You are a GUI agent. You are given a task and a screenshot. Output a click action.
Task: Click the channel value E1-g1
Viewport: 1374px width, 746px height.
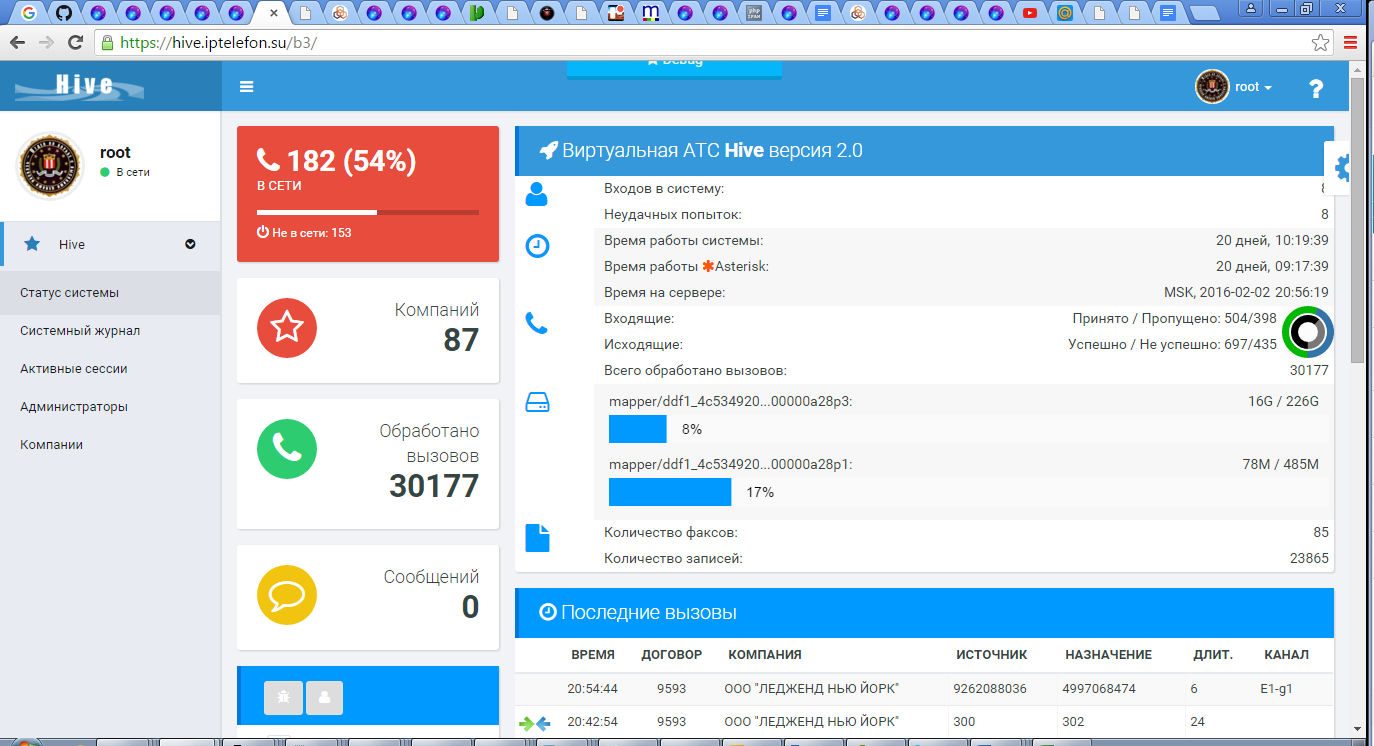(x=1278, y=689)
